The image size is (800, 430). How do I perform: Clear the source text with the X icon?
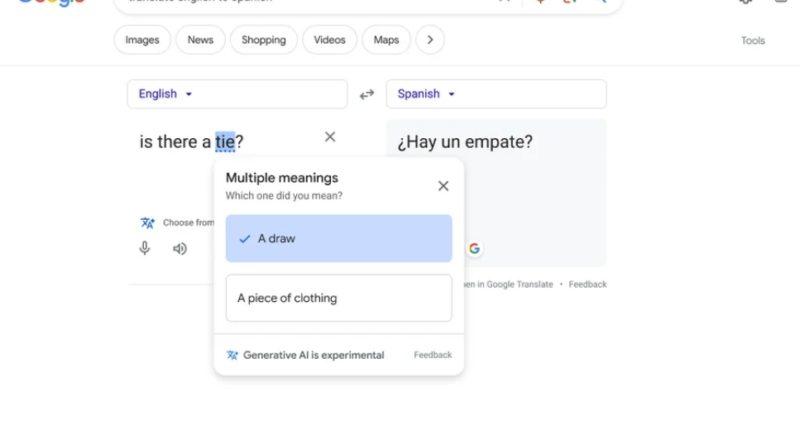point(330,137)
